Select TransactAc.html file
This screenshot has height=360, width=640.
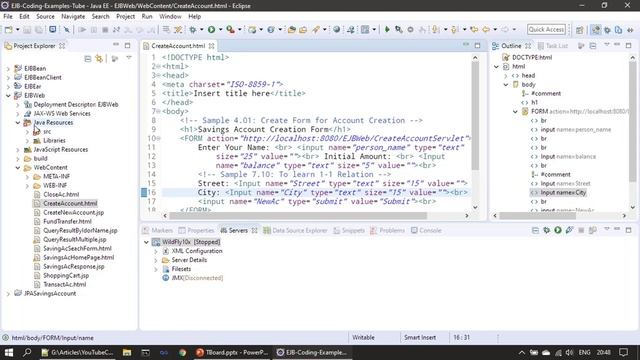pos(64,284)
